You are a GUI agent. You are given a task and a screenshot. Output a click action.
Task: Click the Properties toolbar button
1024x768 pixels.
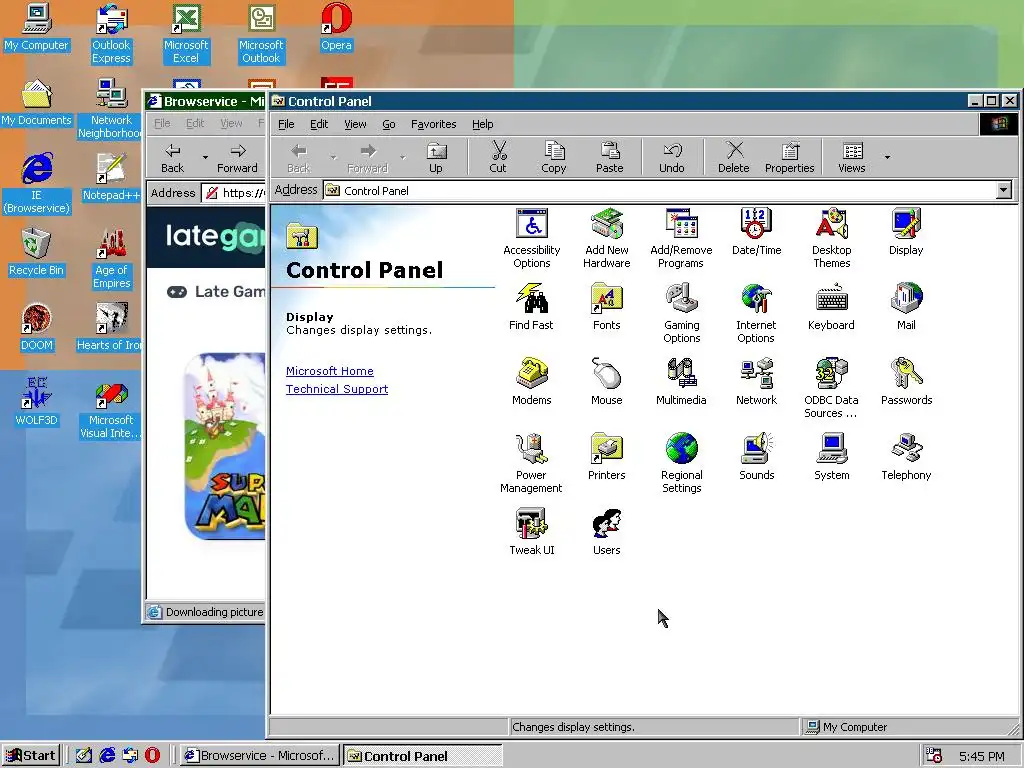790,158
